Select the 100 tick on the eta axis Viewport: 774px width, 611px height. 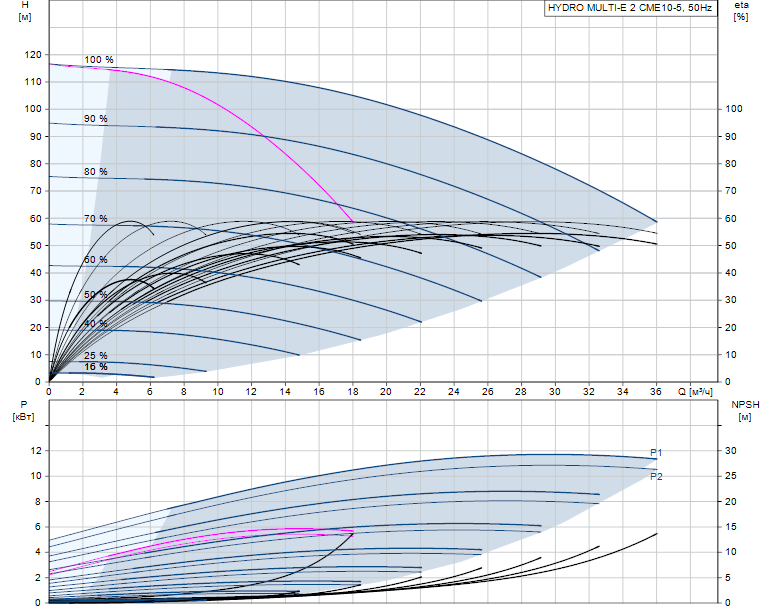[734, 109]
